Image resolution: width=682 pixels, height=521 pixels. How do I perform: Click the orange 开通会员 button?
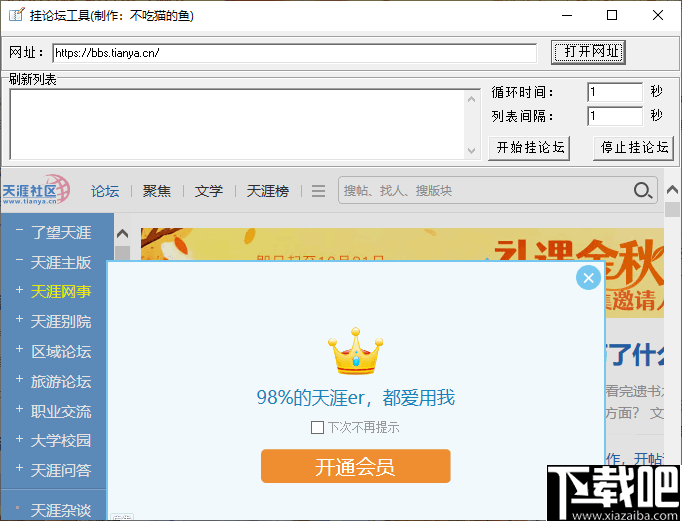click(355, 467)
